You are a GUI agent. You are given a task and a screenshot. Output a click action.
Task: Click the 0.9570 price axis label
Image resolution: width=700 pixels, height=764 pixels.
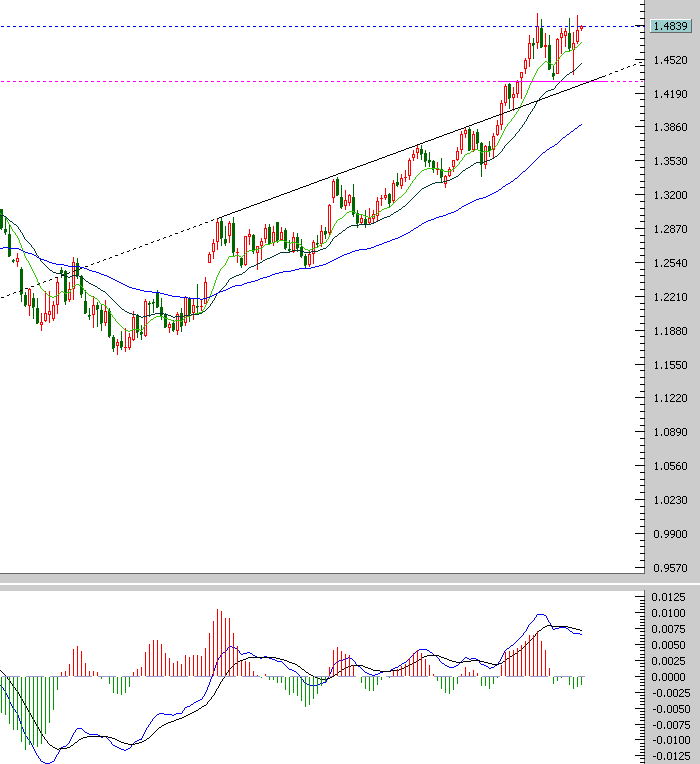click(x=670, y=568)
